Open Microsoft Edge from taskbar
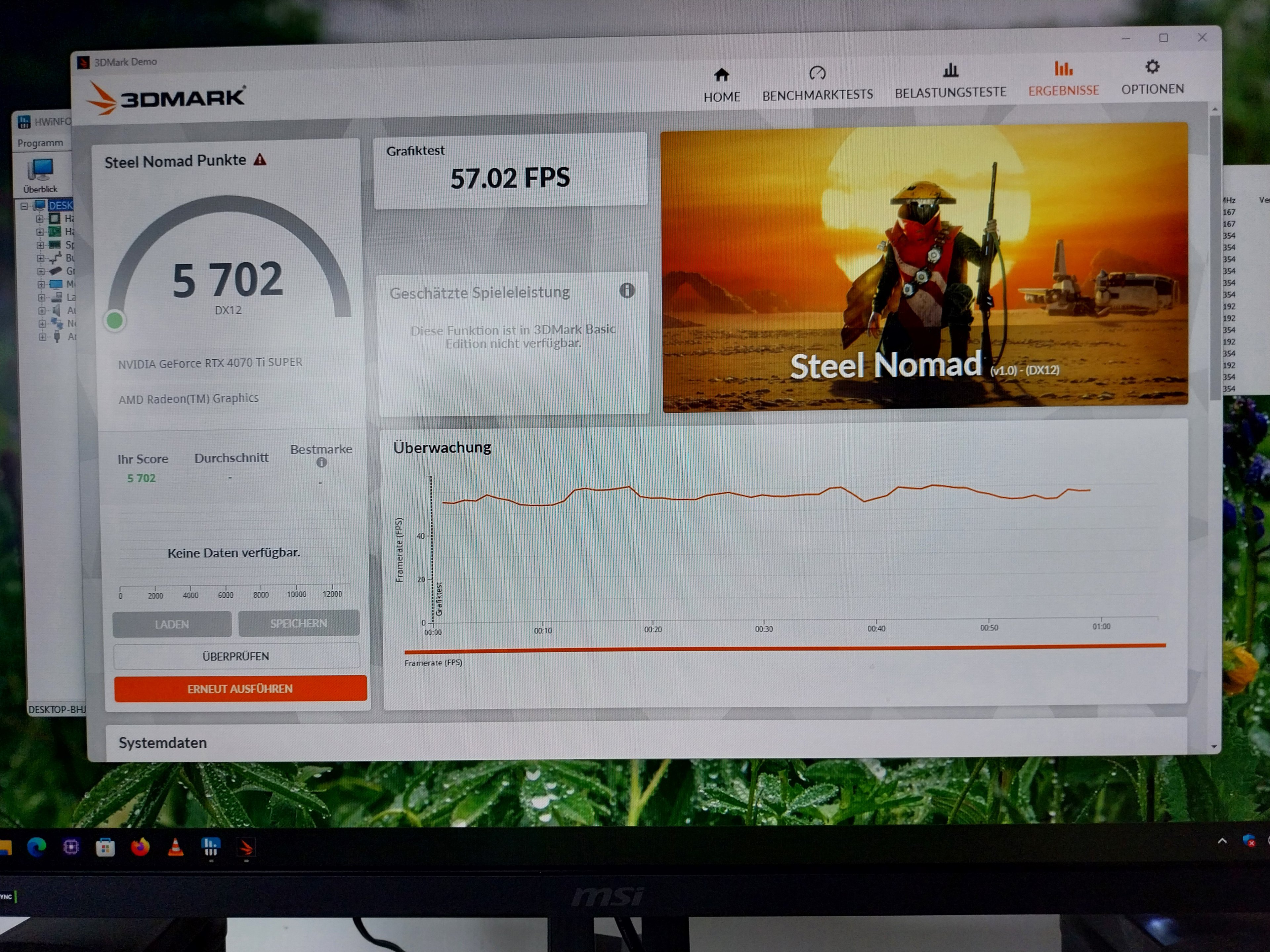1270x952 pixels. pyautogui.click(x=37, y=847)
